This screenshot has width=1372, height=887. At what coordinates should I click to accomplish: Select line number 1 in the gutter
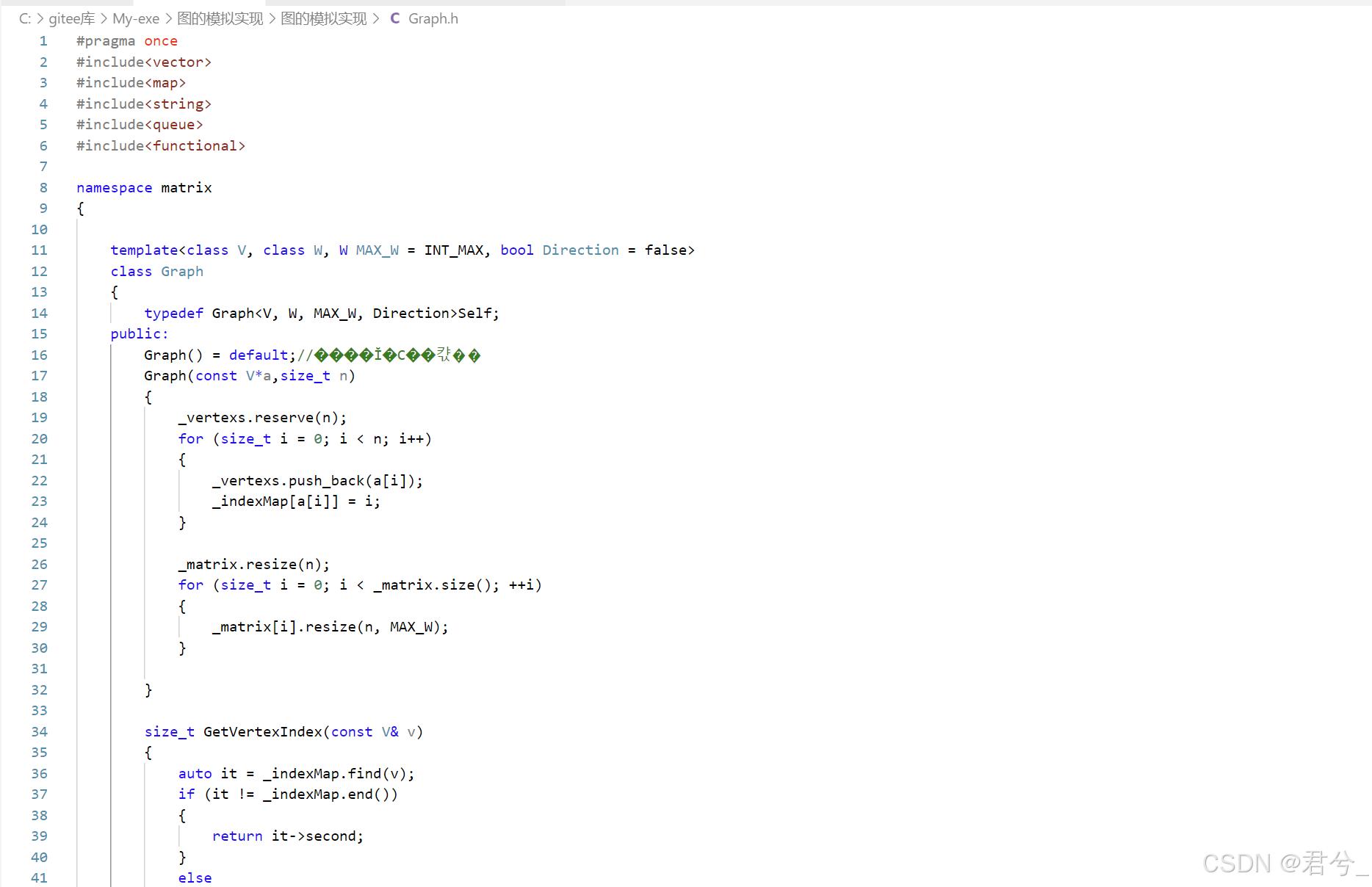tap(43, 41)
